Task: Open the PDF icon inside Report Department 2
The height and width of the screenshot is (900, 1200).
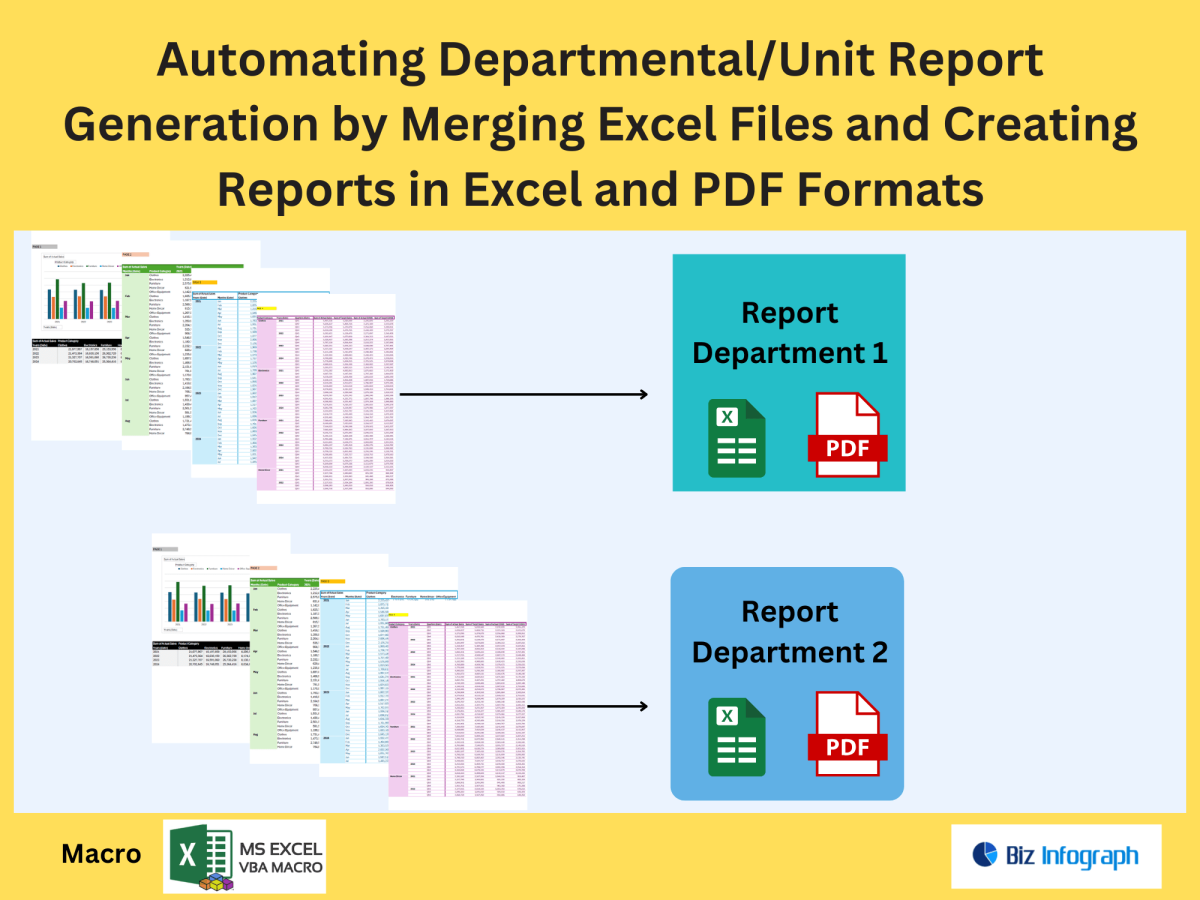Action: pos(846,733)
